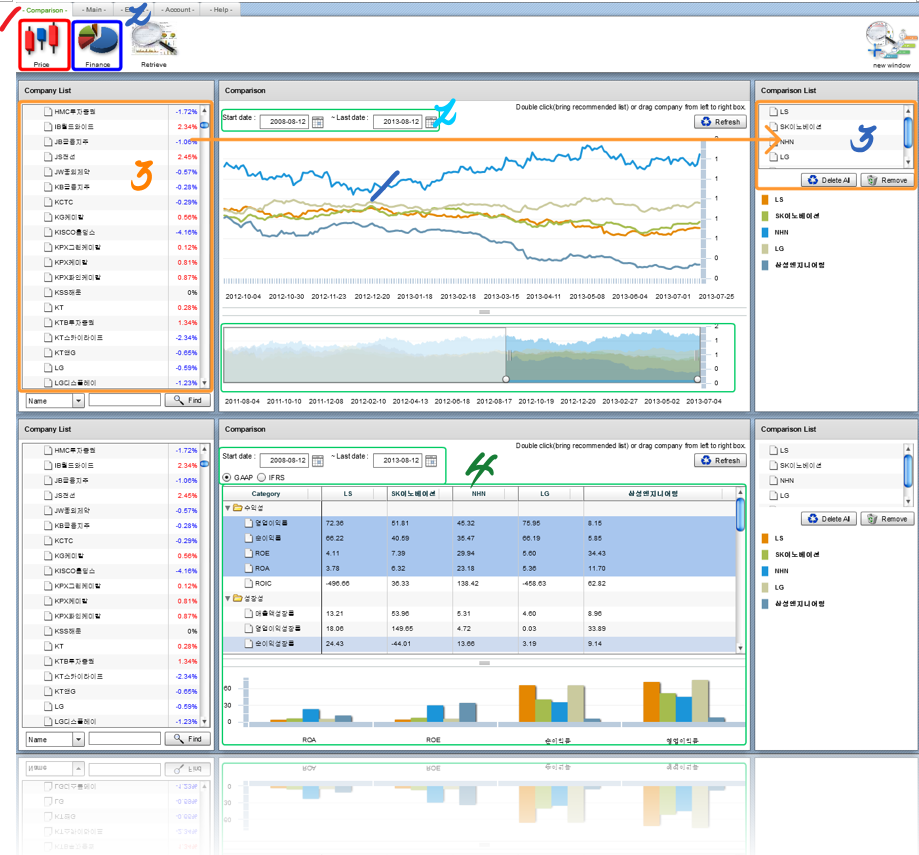Open the Finance pie chart view
The width and height of the screenshot is (919, 855).
click(x=97, y=43)
